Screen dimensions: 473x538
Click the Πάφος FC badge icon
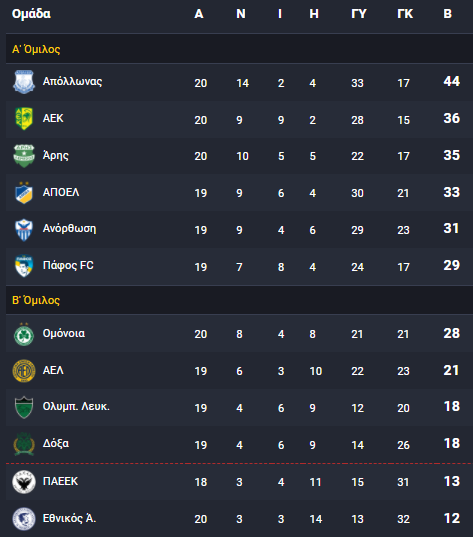pyautogui.click(x=24, y=266)
